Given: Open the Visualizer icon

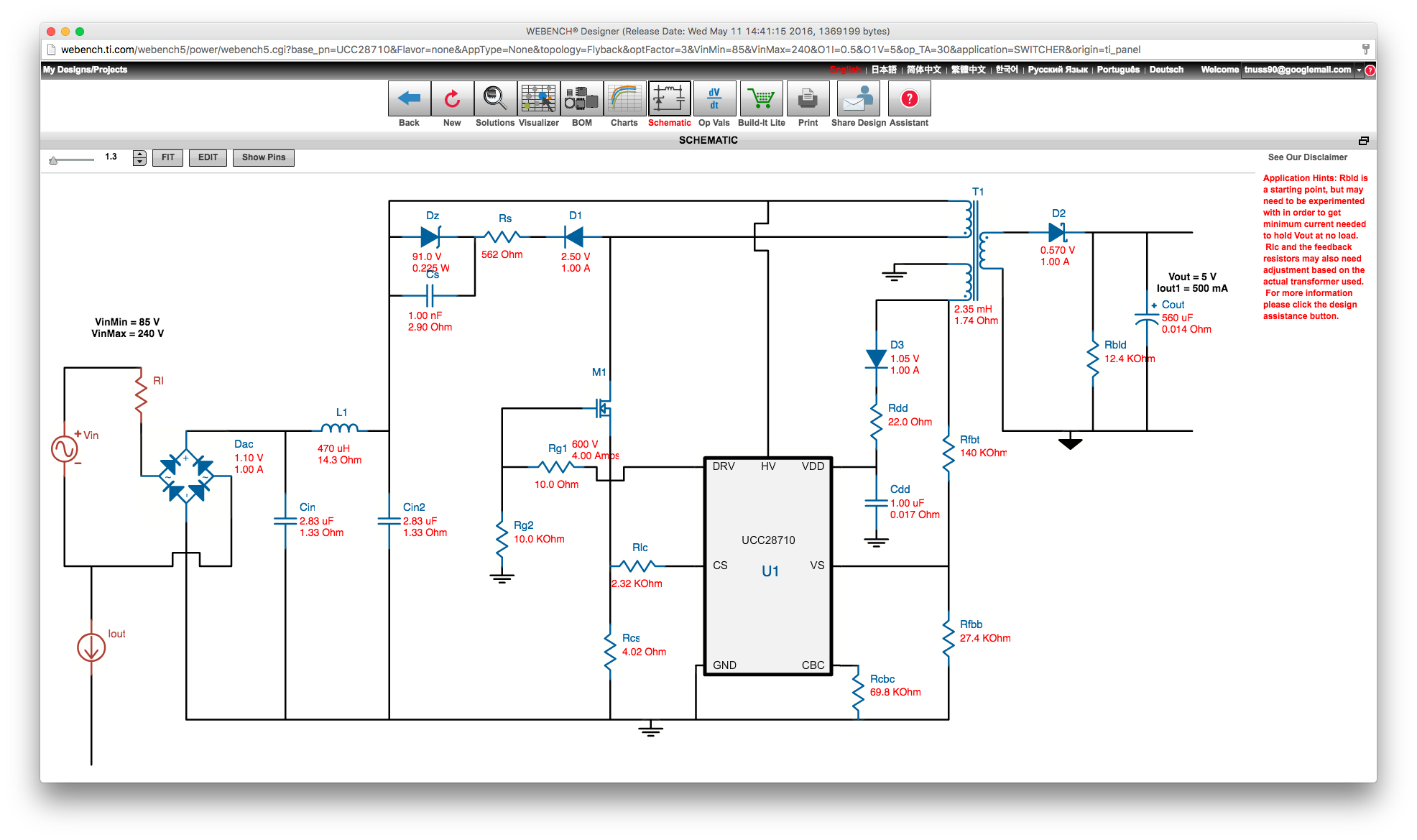Looking at the screenshot, I should [x=538, y=98].
